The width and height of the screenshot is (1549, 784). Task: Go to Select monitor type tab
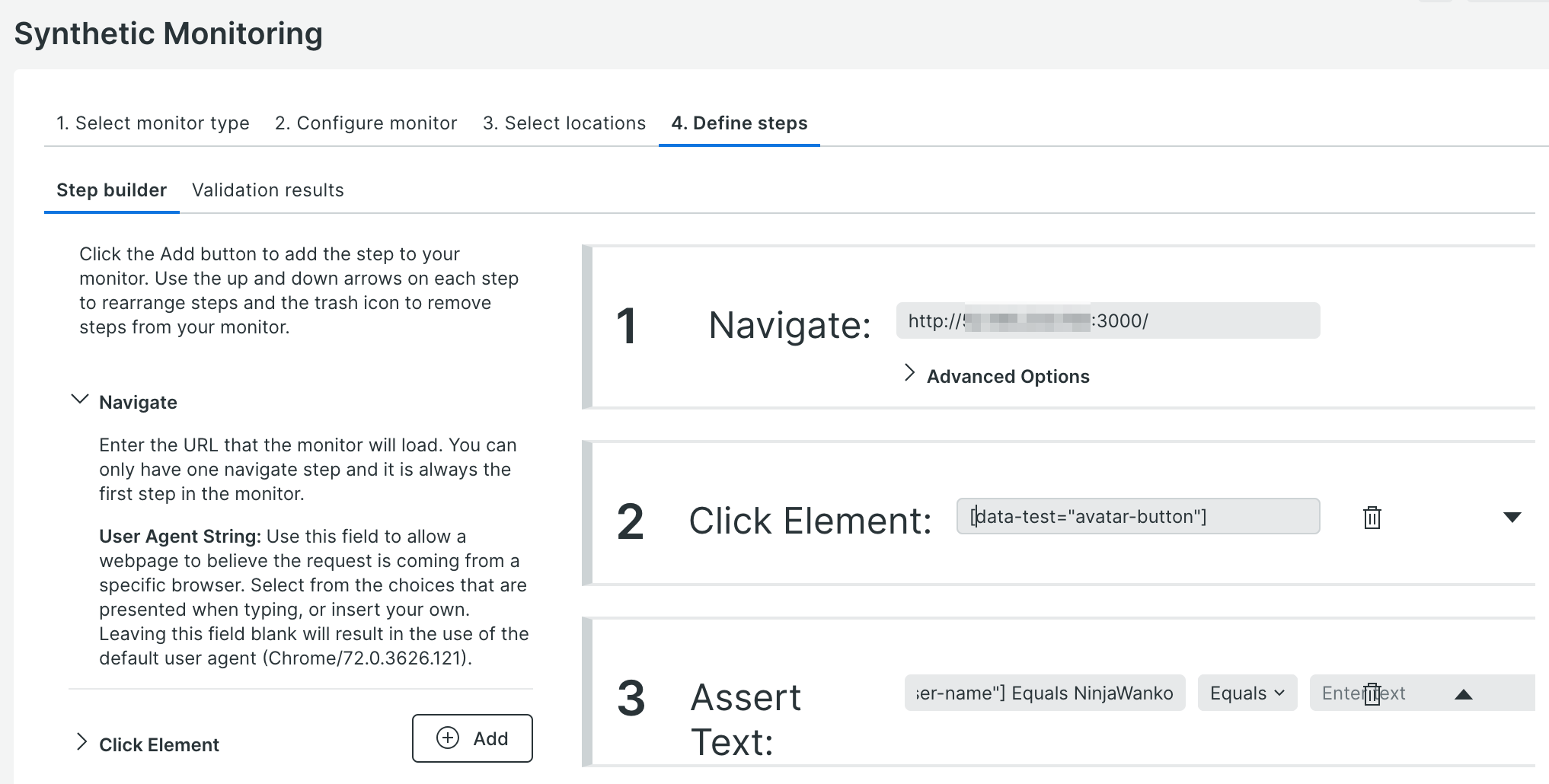pos(153,123)
